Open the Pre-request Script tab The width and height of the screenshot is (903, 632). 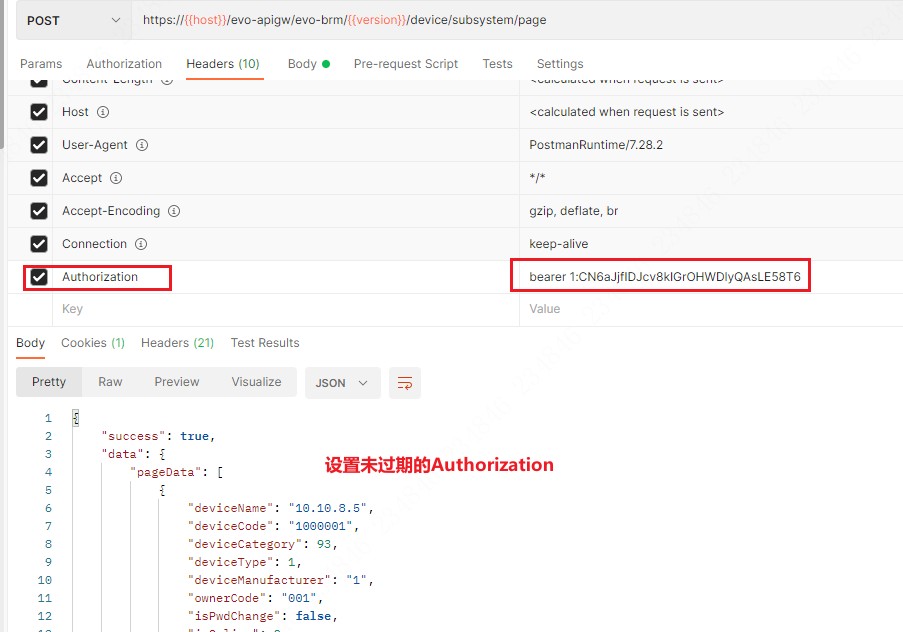(405, 64)
